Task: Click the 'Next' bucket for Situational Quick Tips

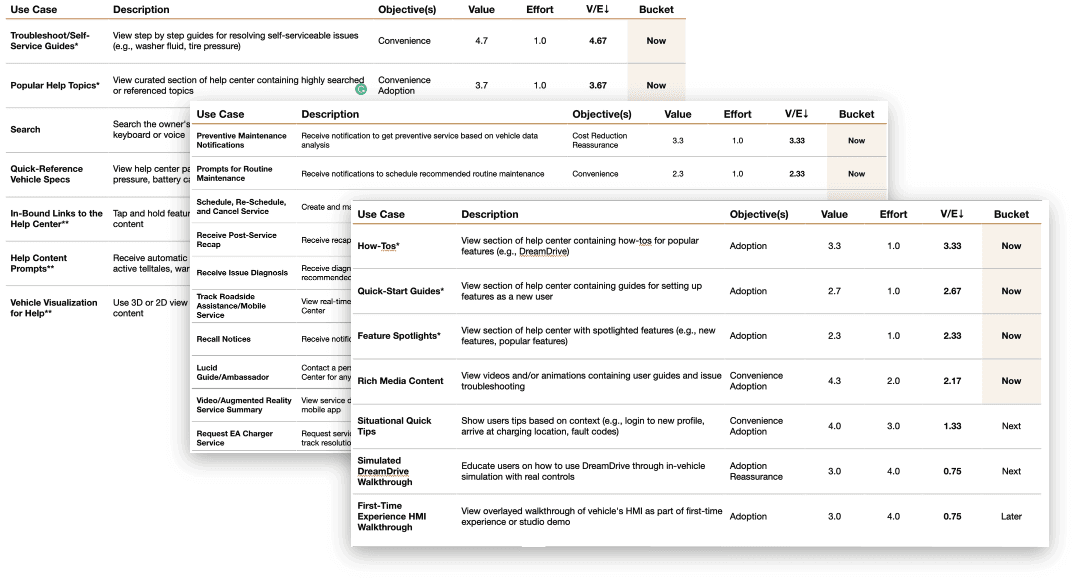Action: click(1011, 426)
